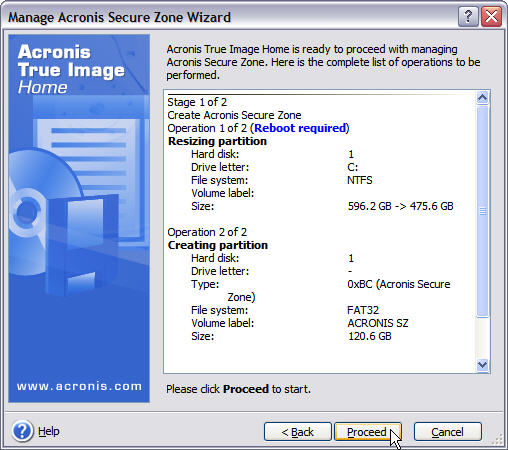Select the 'Stage 1 of 2' line

pyautogui.click(x=197, y=102)
